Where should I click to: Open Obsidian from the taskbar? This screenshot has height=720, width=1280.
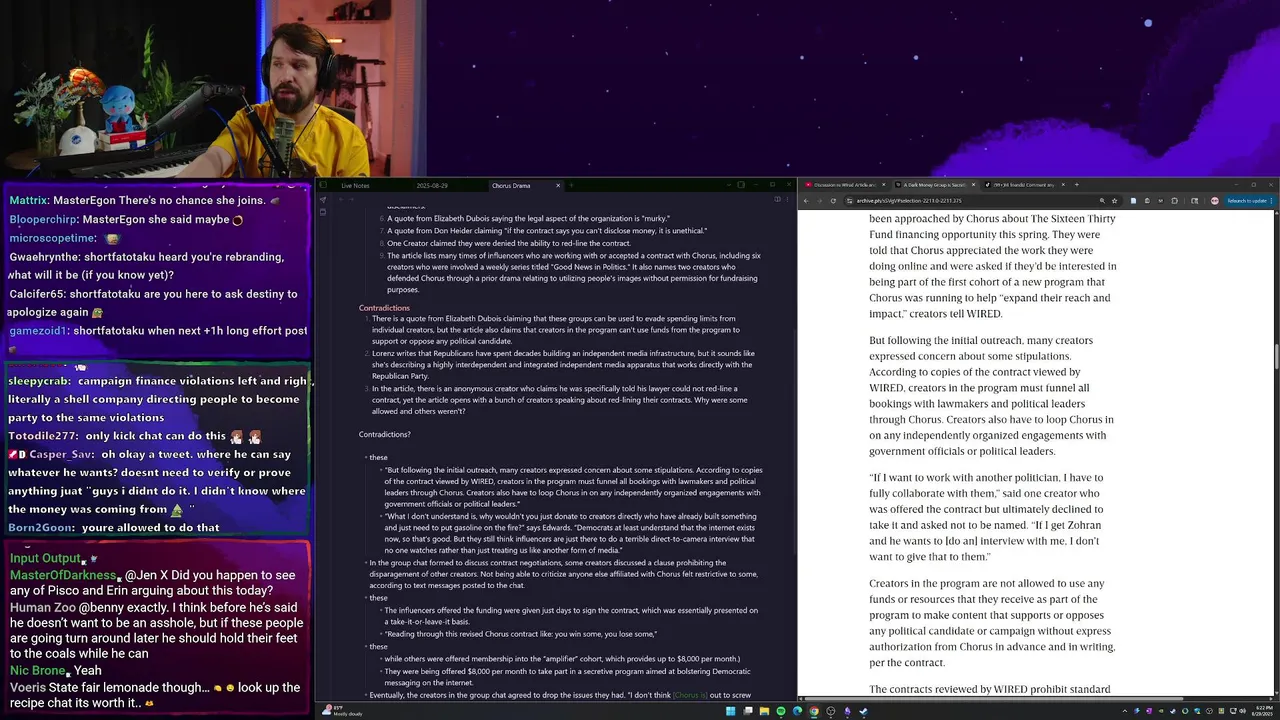(x=847, y=711)
